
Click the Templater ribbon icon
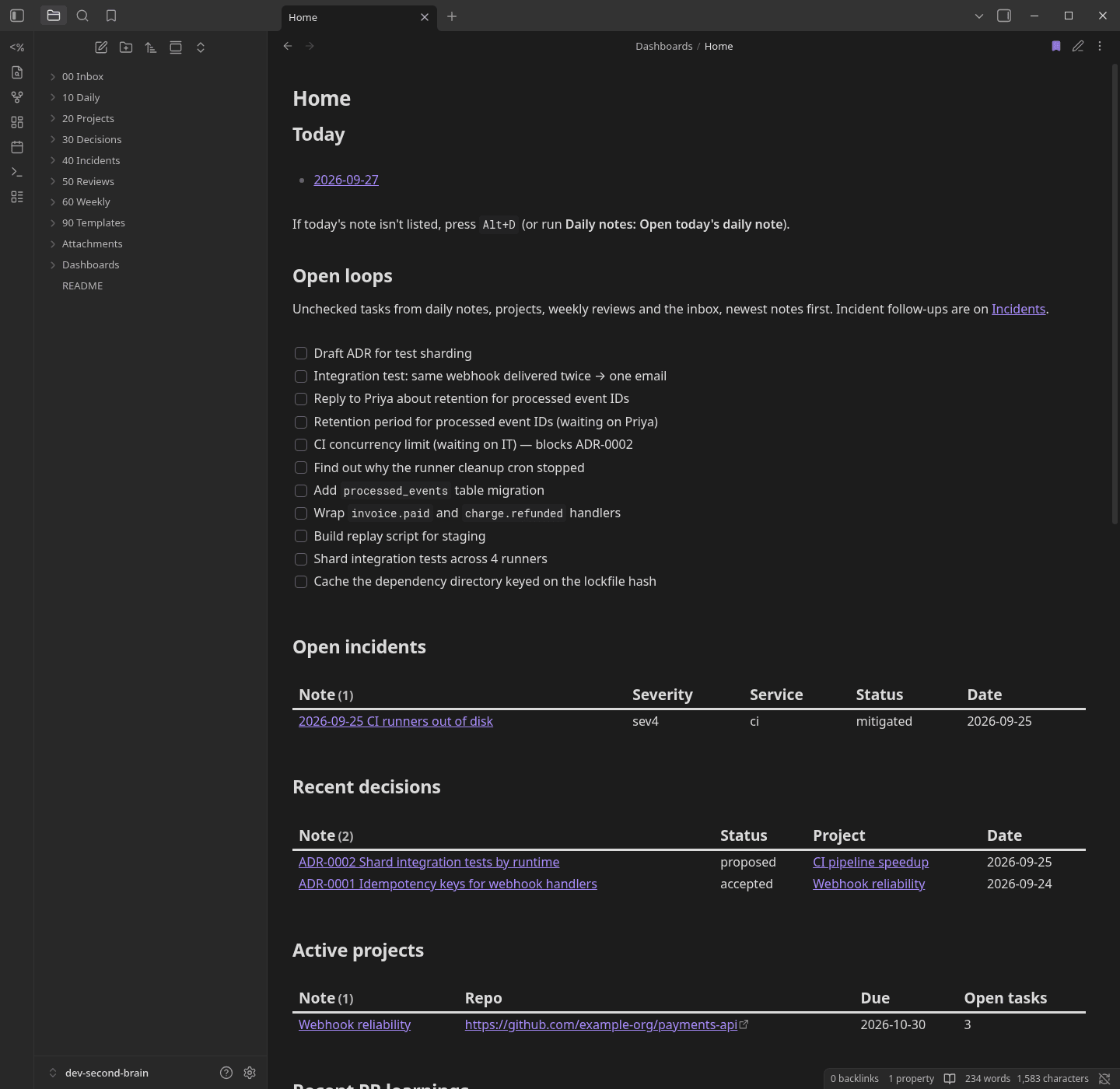pyautogui.click(x=17, y=47)
